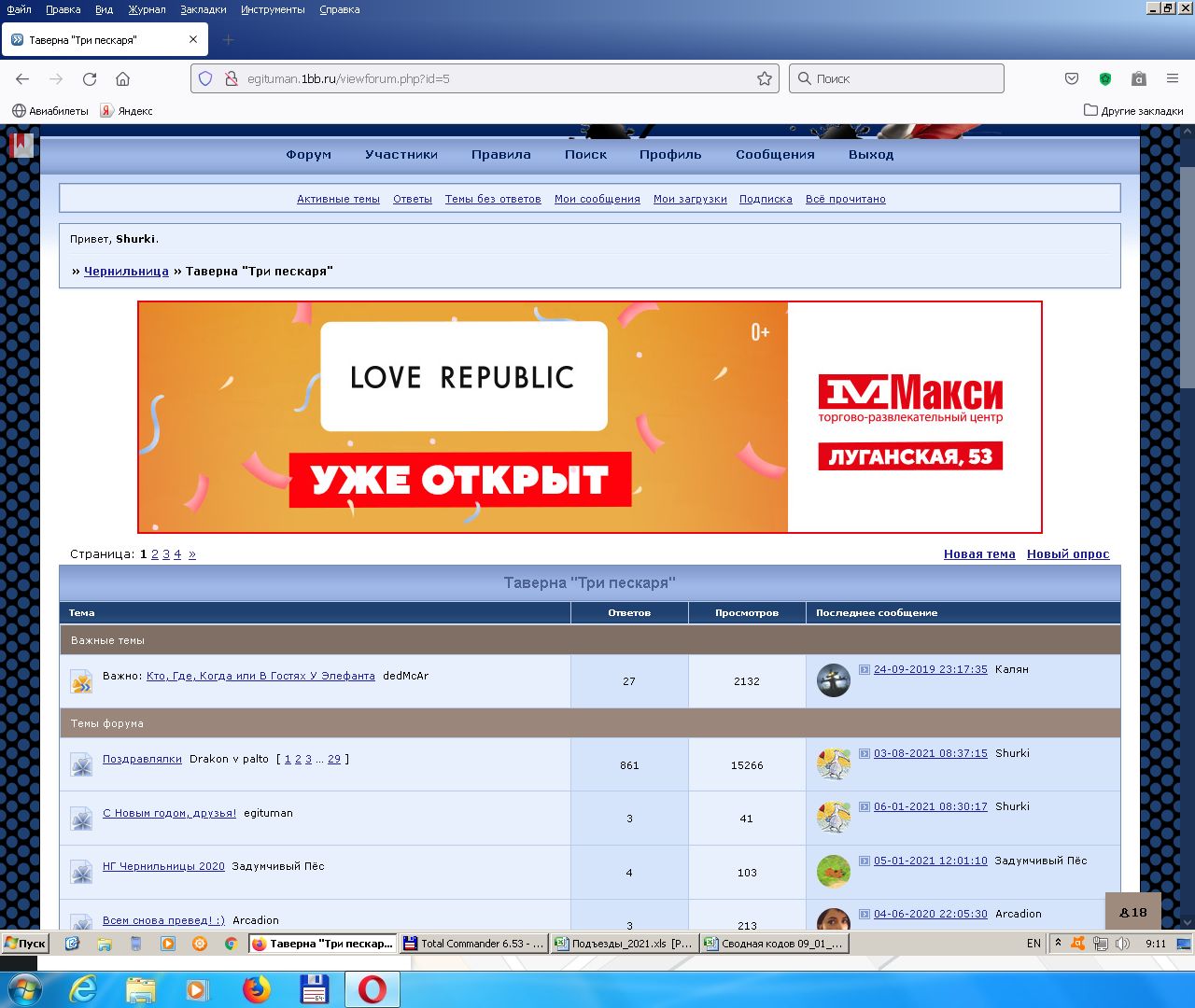Click the volume icon in system tray

1122,944
